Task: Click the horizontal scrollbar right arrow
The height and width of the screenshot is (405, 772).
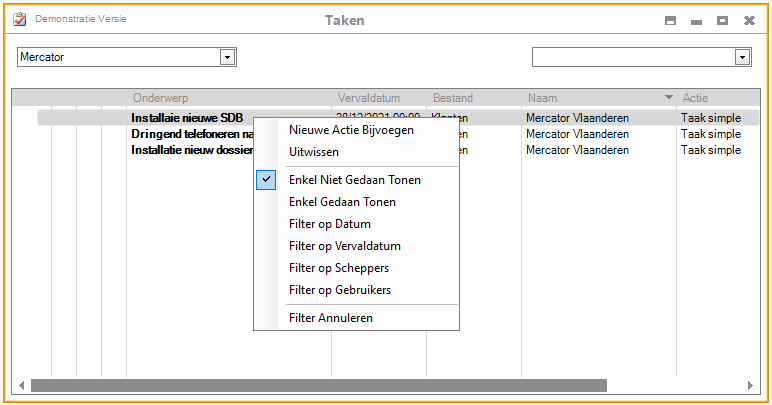Action: [751, 386]
